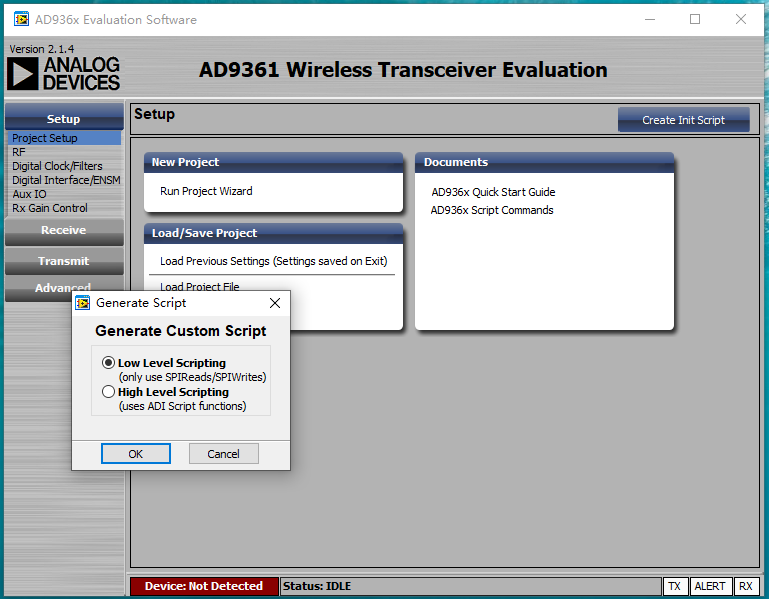The width and height of the screenshot is (769, 599).
Task: Click the Device: Not Detected indicator
Action: tap(204, 586)
